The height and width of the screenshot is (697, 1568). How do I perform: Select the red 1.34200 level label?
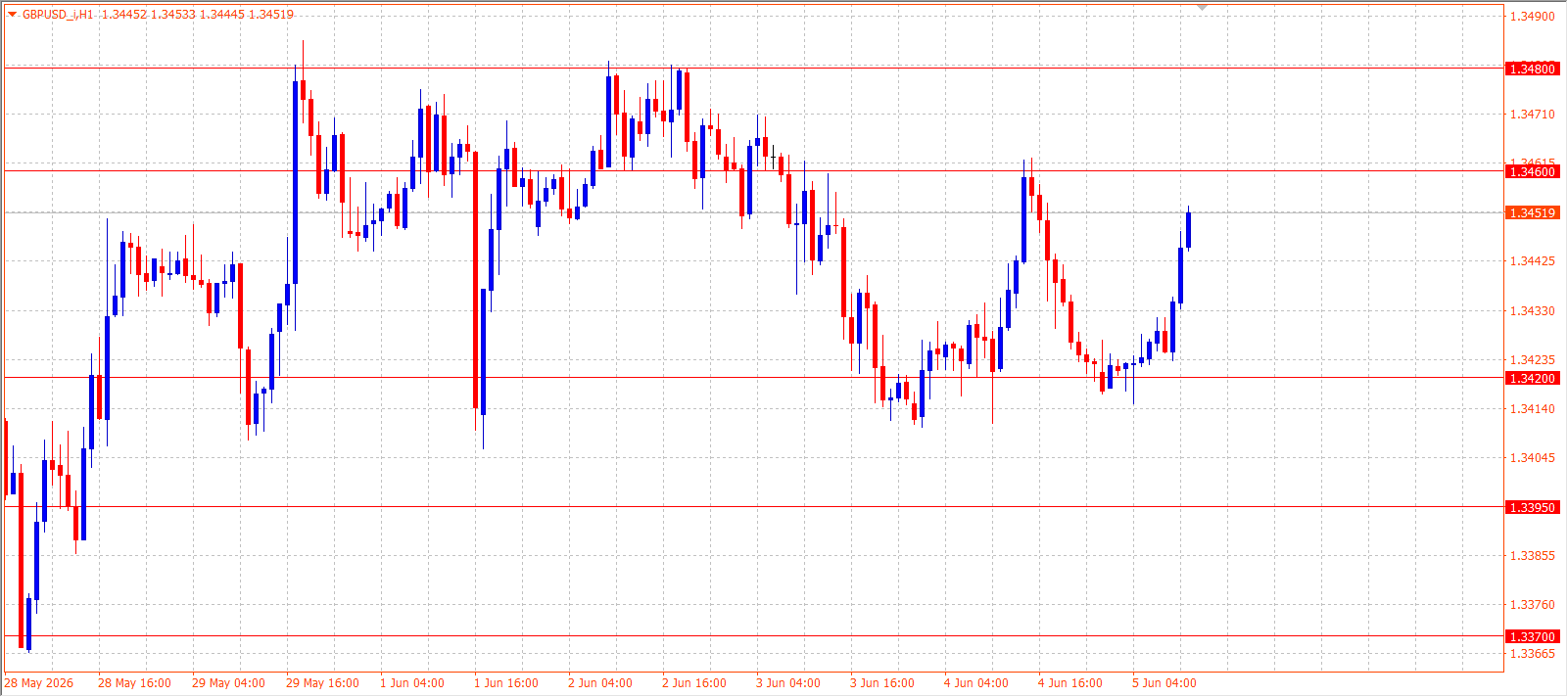click(1532, 378)
